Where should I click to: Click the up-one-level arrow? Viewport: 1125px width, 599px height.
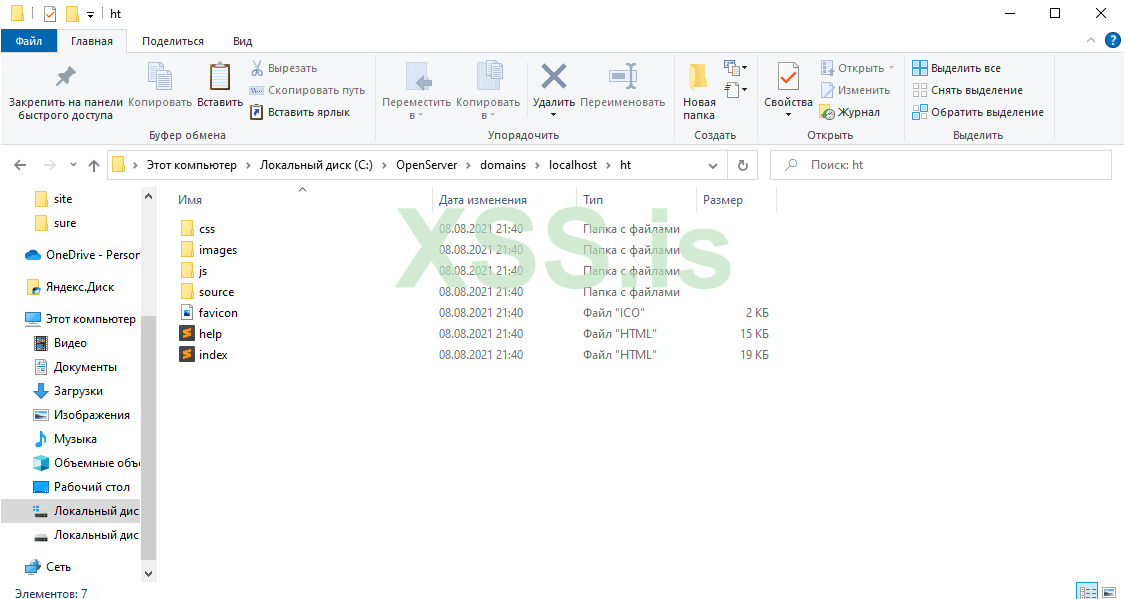(x=93, y=165)
